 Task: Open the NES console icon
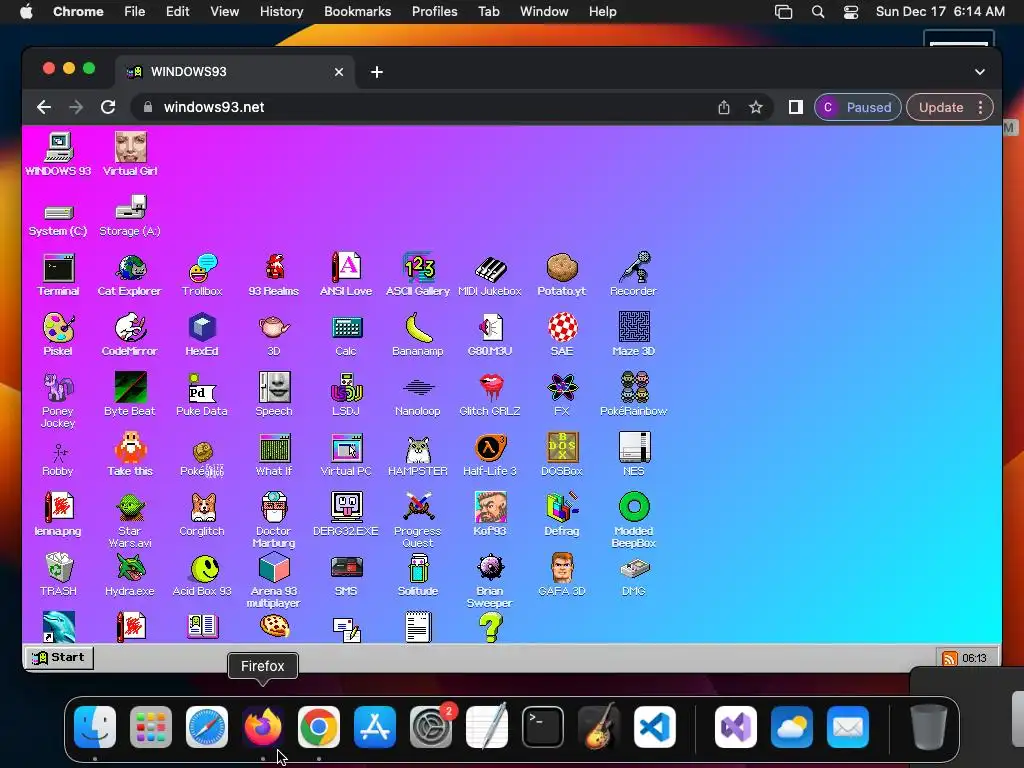click(x=633, y=455)
